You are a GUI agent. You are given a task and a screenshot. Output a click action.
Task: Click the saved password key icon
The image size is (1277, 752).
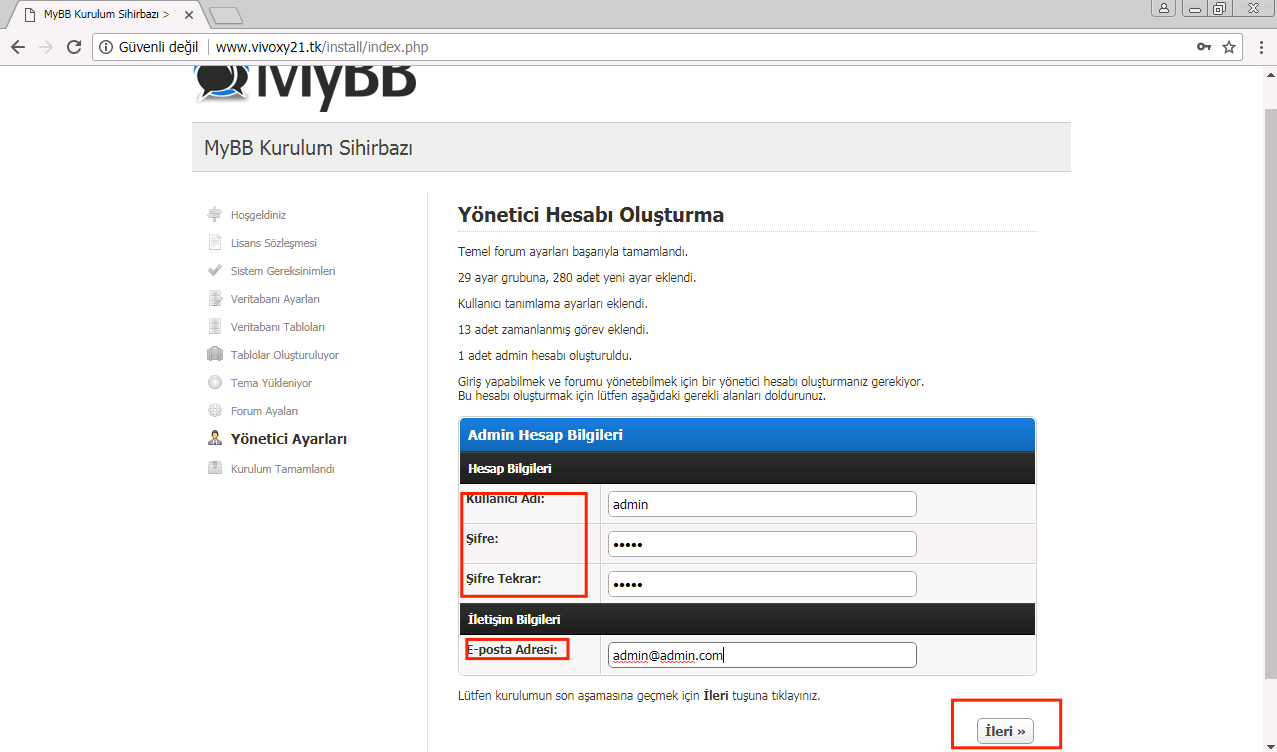(x=1204, y=47)
